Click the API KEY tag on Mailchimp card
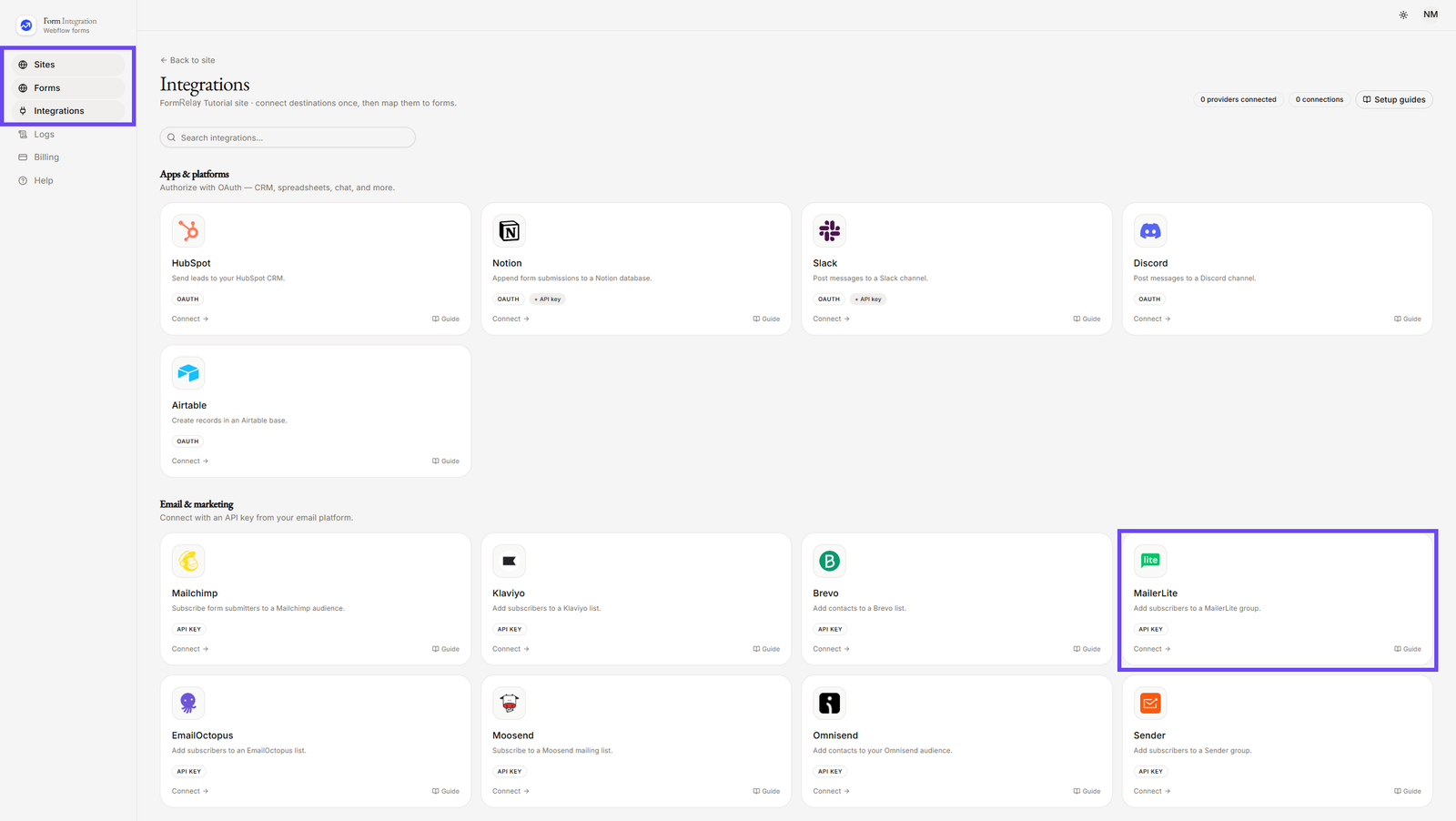 pos(189,629)
